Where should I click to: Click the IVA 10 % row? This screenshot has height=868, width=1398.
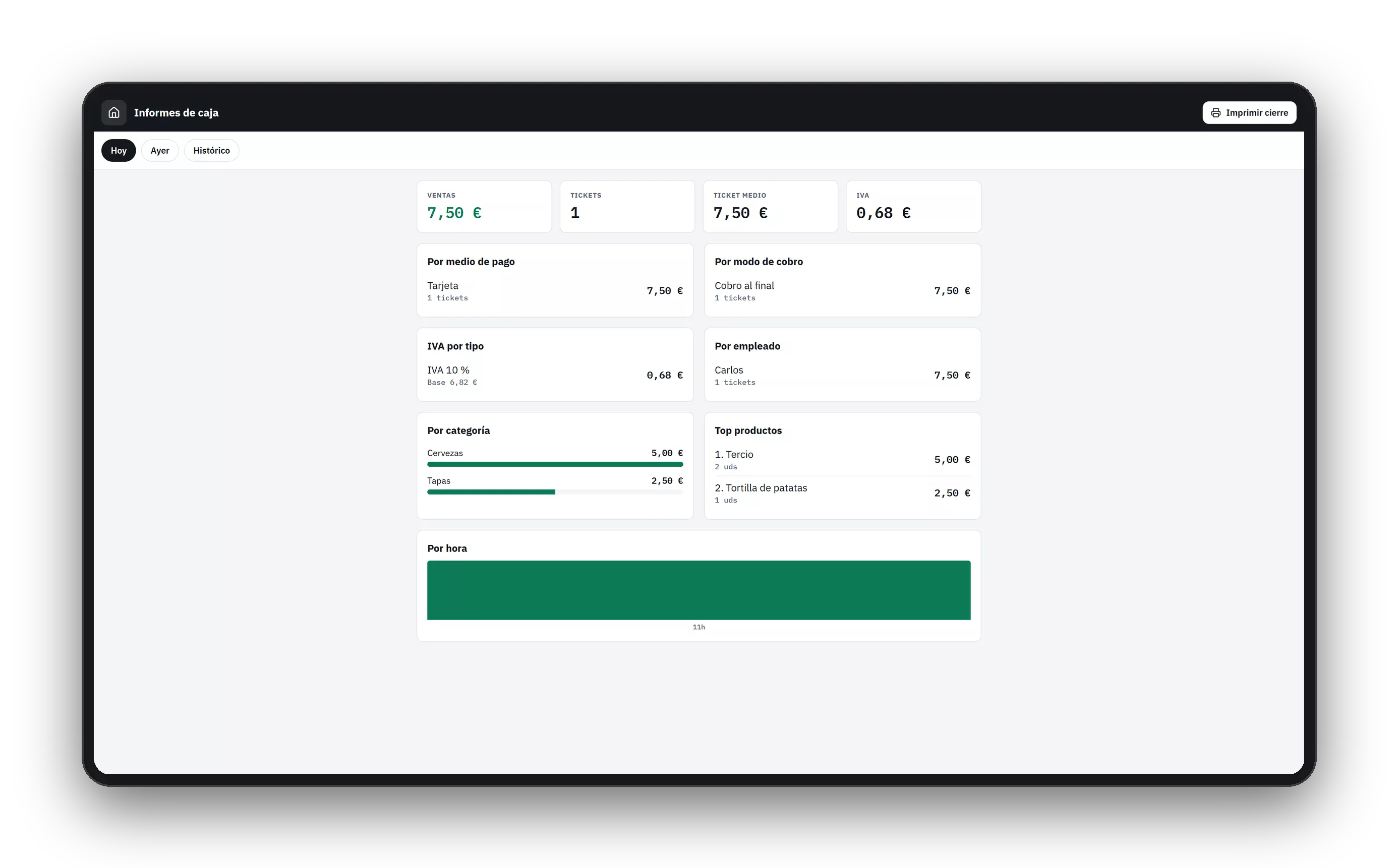[555, 376]
